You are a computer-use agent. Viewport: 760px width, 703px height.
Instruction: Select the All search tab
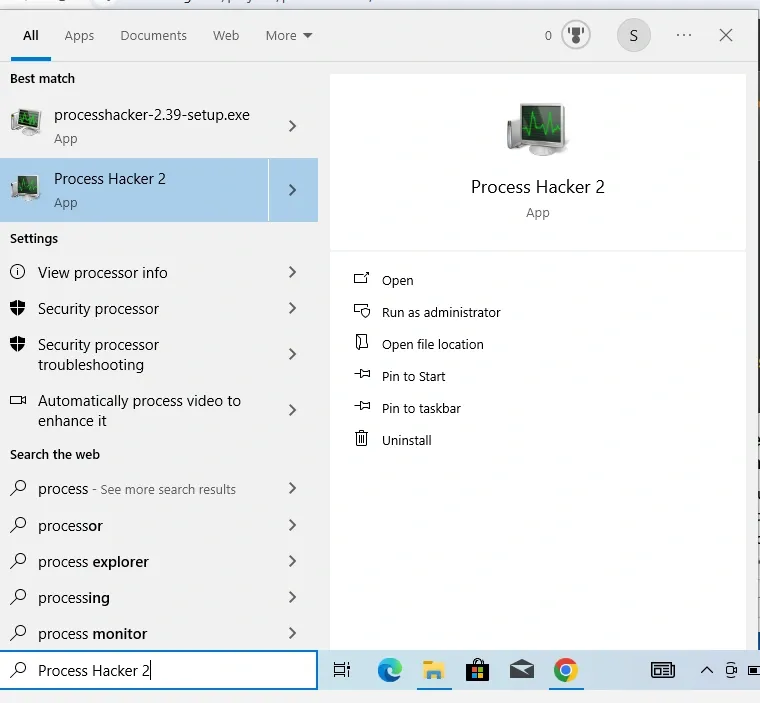(x=31, y=35)
